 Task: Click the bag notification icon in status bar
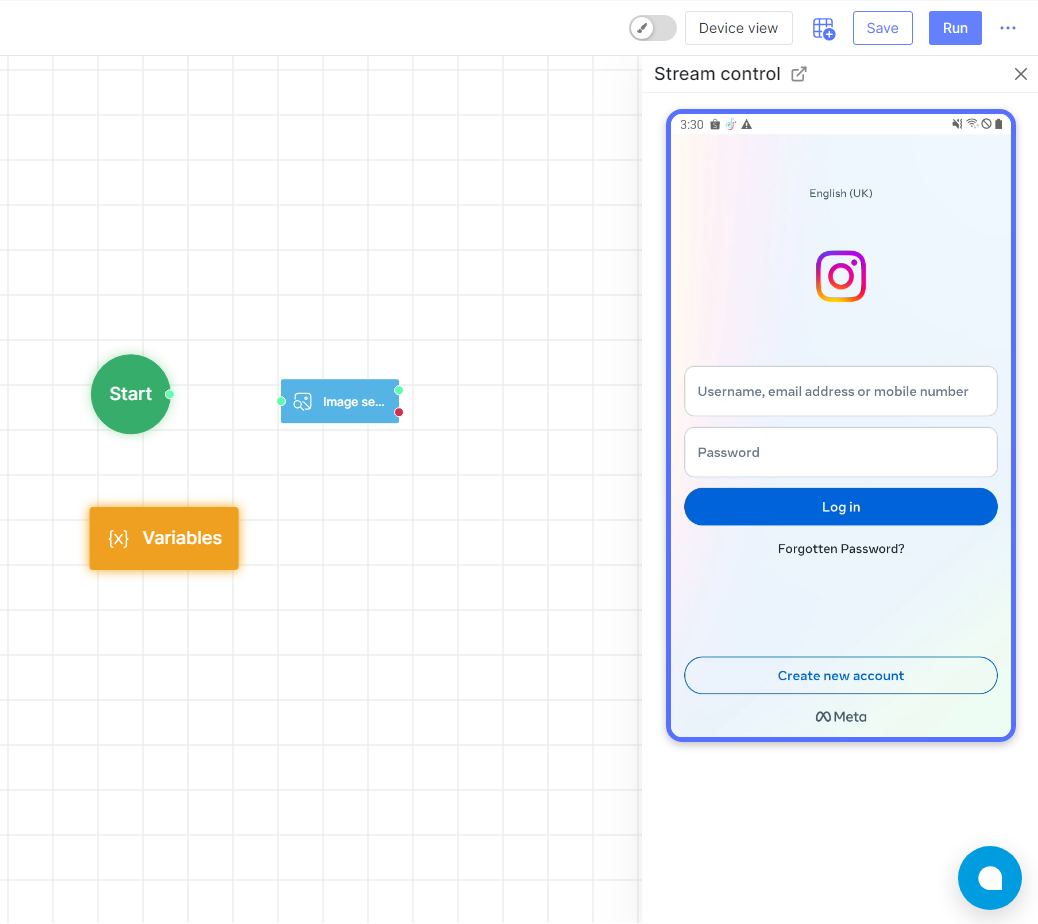click(x=715, y=124)
